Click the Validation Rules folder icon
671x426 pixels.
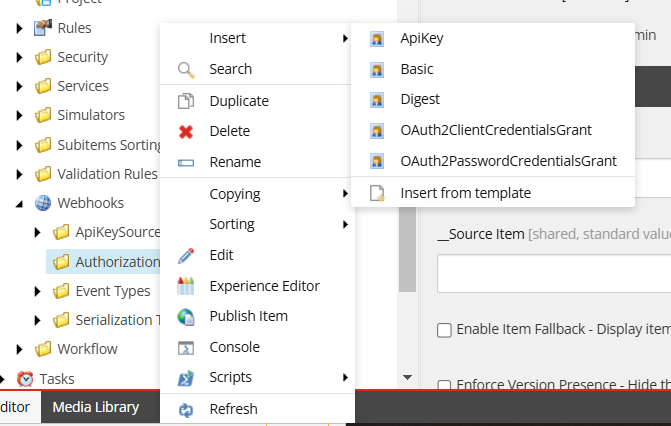pyautogui.click(x=43, y=174)
